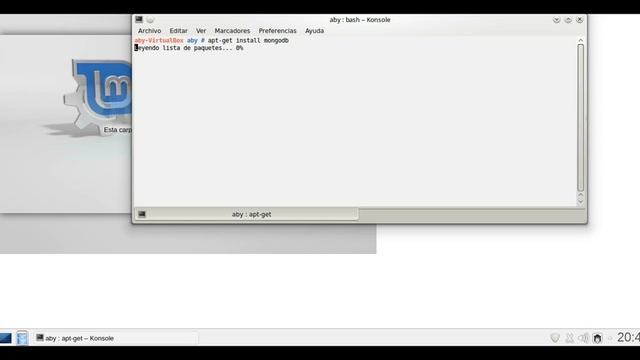Click the 'Leyendo lista de paquetes... 0%' line
The image size is (640, 360).
(189, 48)
